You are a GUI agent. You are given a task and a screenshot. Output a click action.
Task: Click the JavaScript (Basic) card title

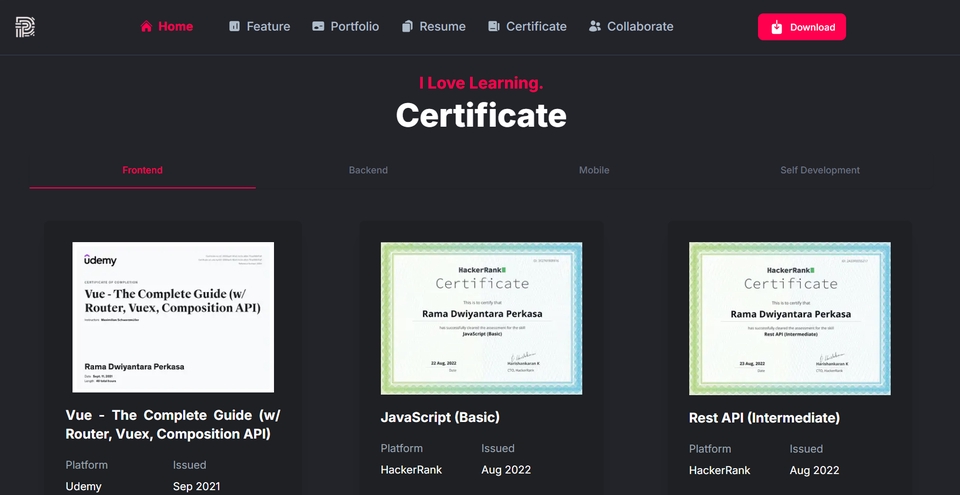pyautogui.click(x=440, y=418)
